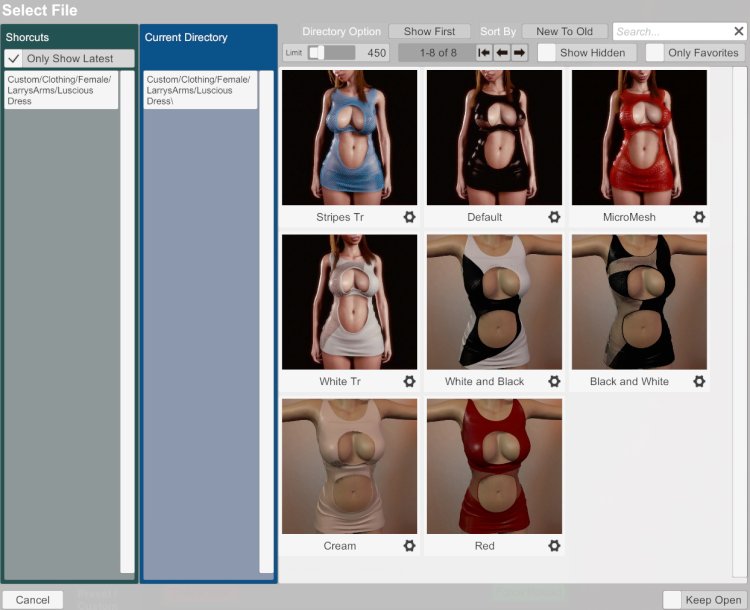750x610 pixels.
Task: Select the LarrysArms Luscious Dress shortcut entry
Action: point(60,89)
